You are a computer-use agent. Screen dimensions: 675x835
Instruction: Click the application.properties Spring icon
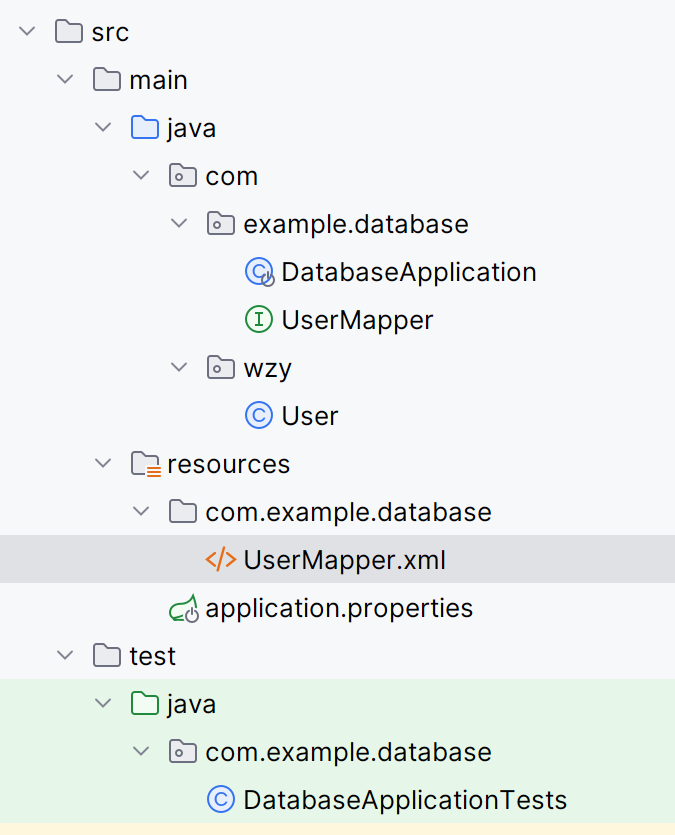(183, 608)
